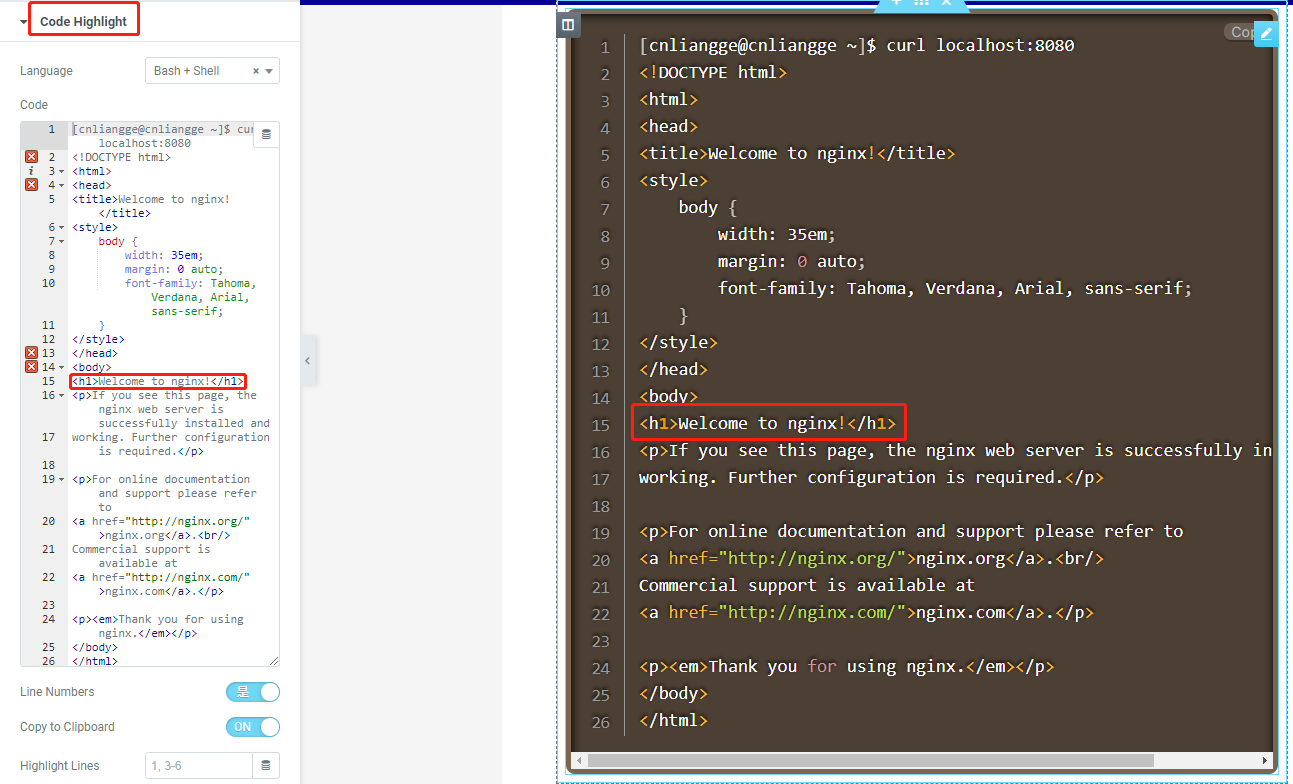Viewport: 1293px width, 784px height.
Task: Click the title Welcome to nginx line preview
Action: [x=797, y=153]
